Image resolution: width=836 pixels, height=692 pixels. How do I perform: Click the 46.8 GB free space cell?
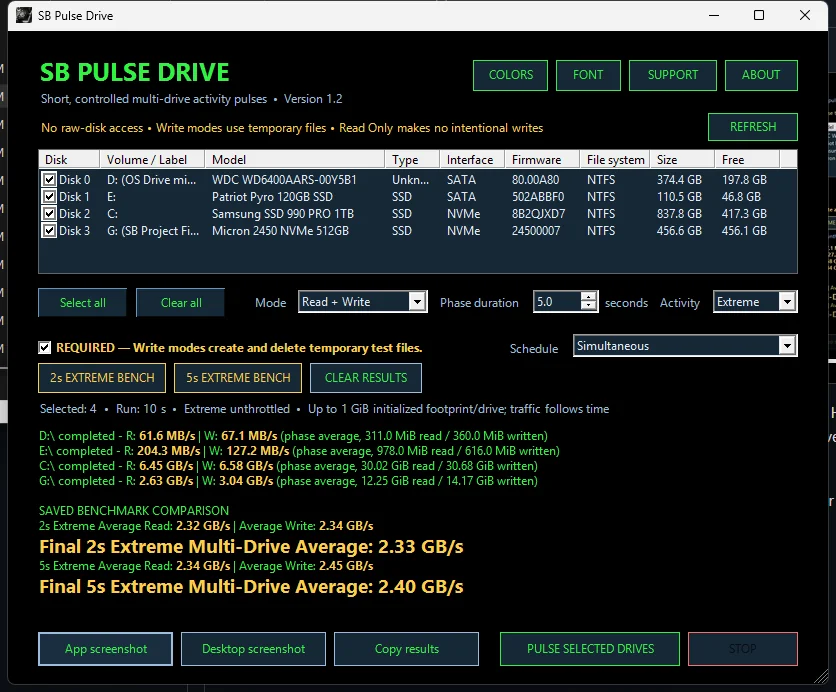coord(741,197)
